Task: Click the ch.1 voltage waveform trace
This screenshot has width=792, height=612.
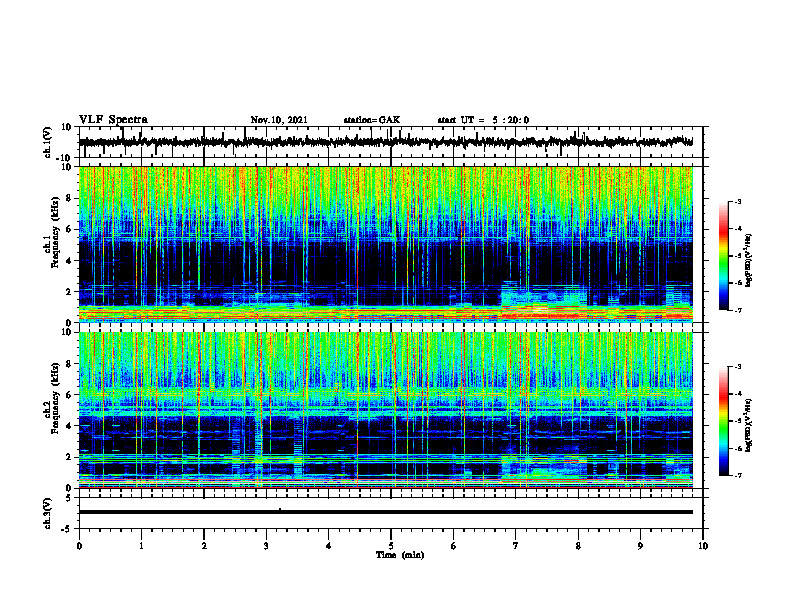Action: tap(386, 142)
